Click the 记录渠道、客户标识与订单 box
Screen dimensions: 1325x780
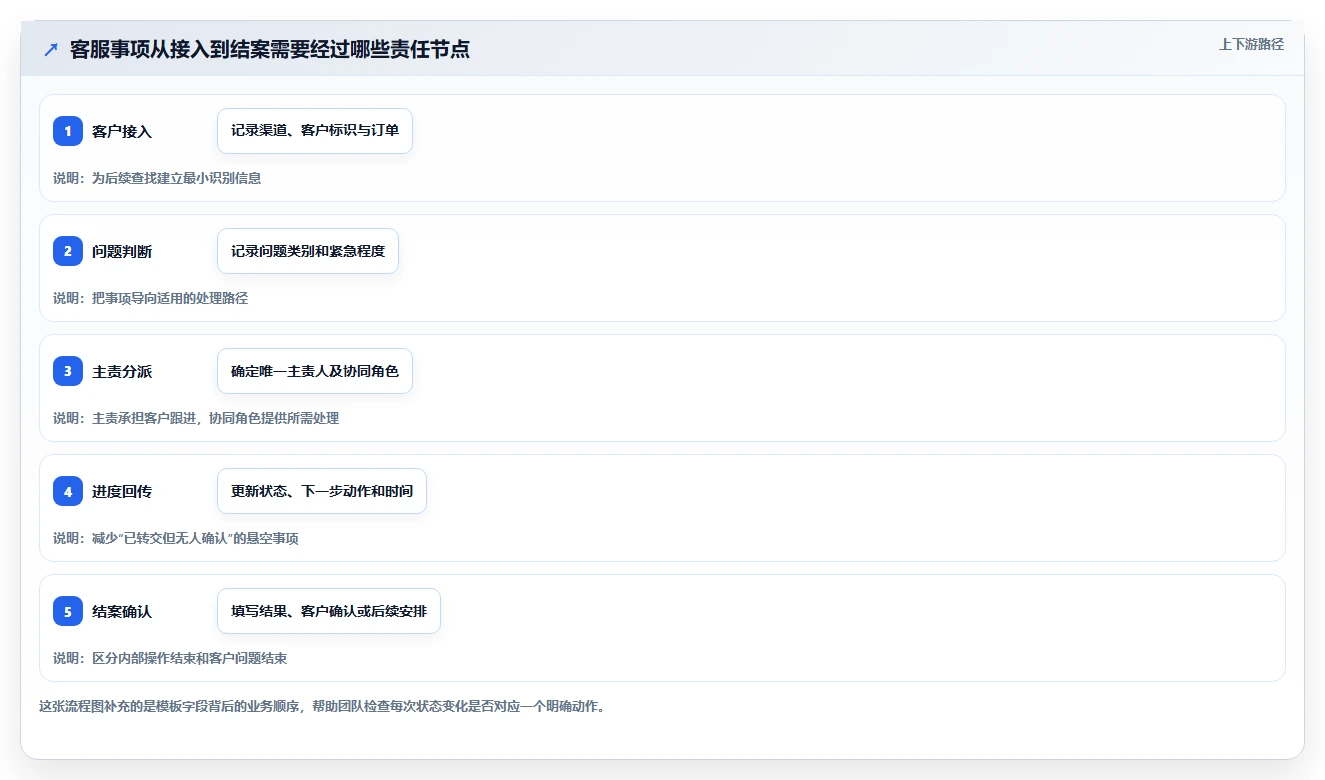[x=315, y=131]
